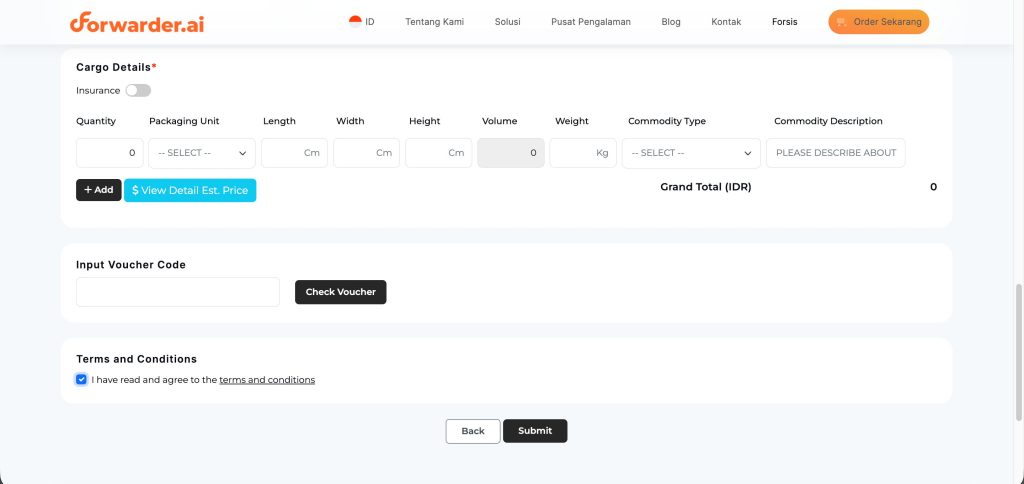
Task: Focus the Length Cm field
Action: click(x=295, y=153)
